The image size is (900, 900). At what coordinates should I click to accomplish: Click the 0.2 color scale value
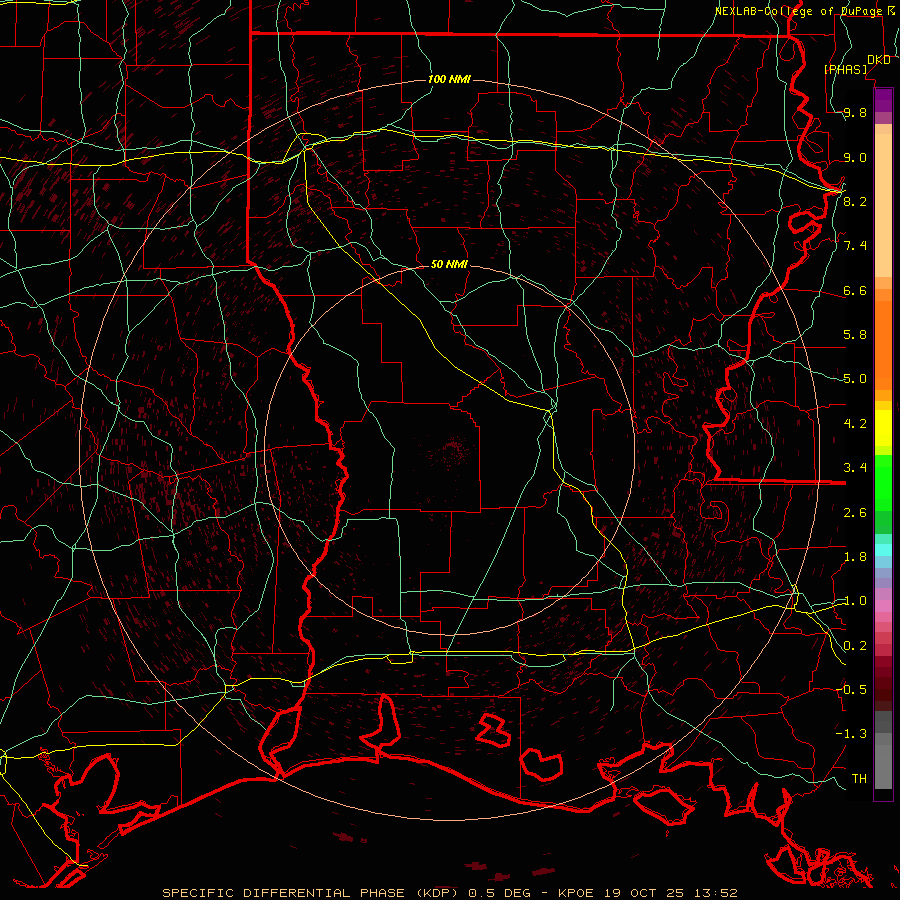[x=855, y=646]
